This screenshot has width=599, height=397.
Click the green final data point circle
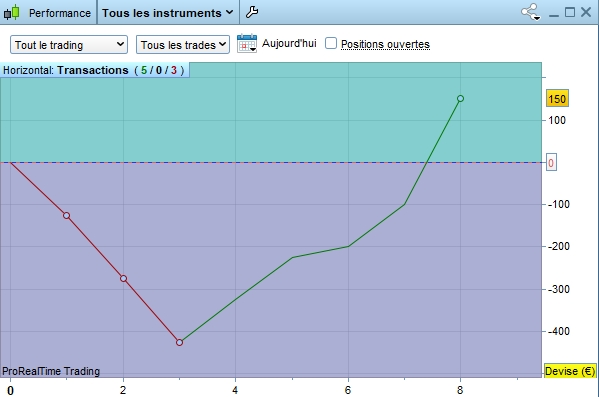click(460, 99)
